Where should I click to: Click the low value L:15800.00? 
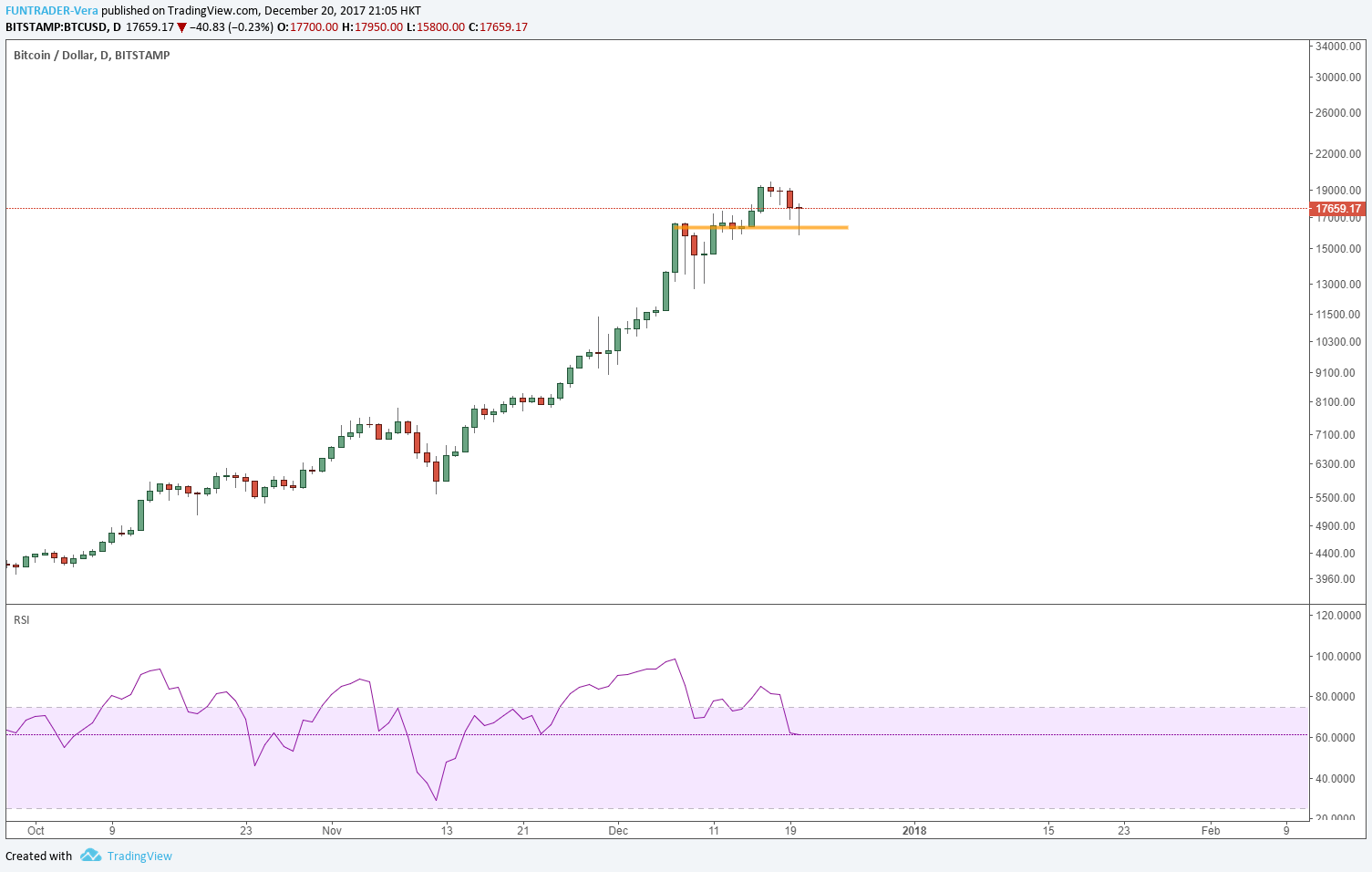point(436,27)
